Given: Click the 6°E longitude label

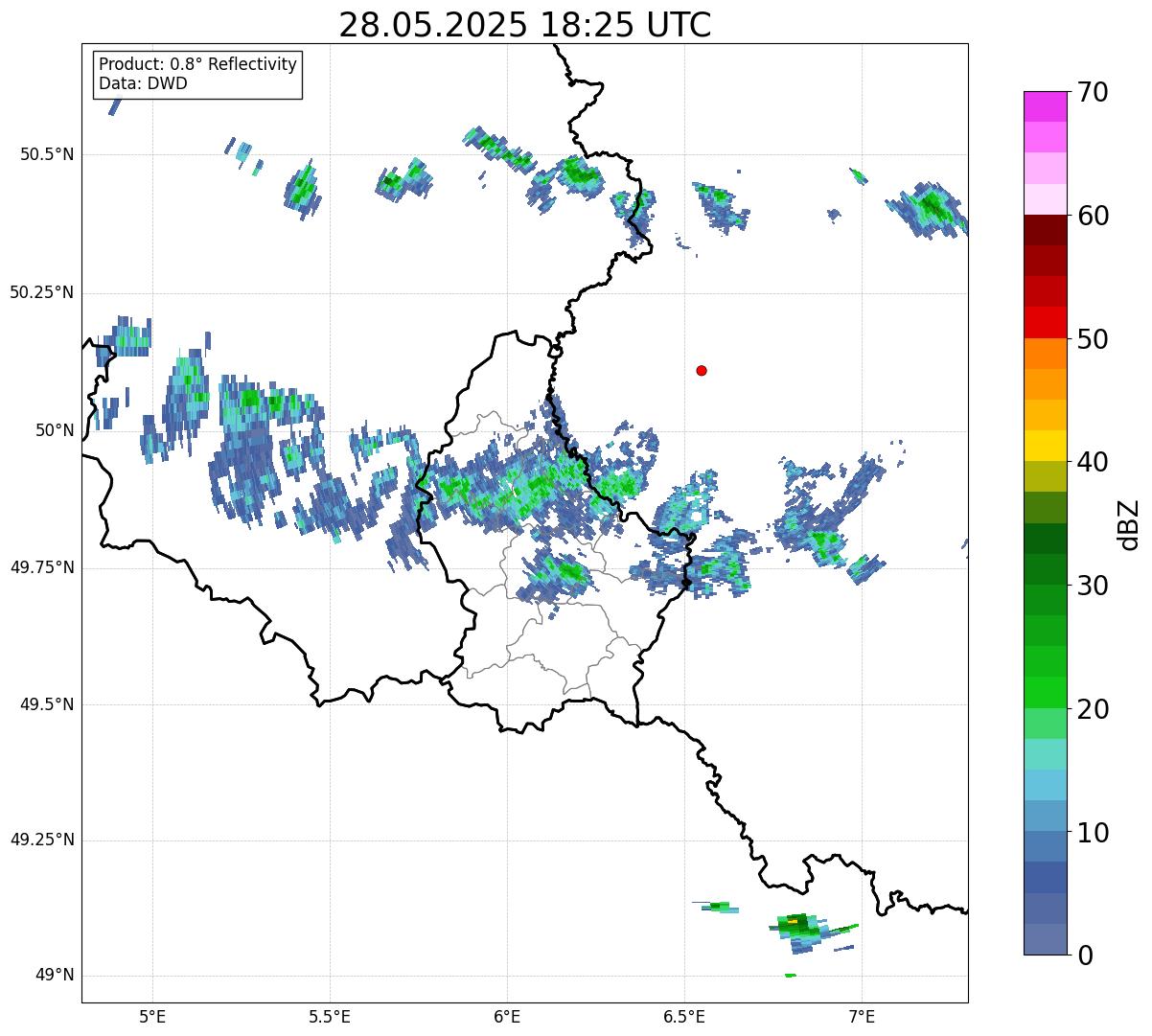Looking at the screenshot, I should (x=507, y=1016).
